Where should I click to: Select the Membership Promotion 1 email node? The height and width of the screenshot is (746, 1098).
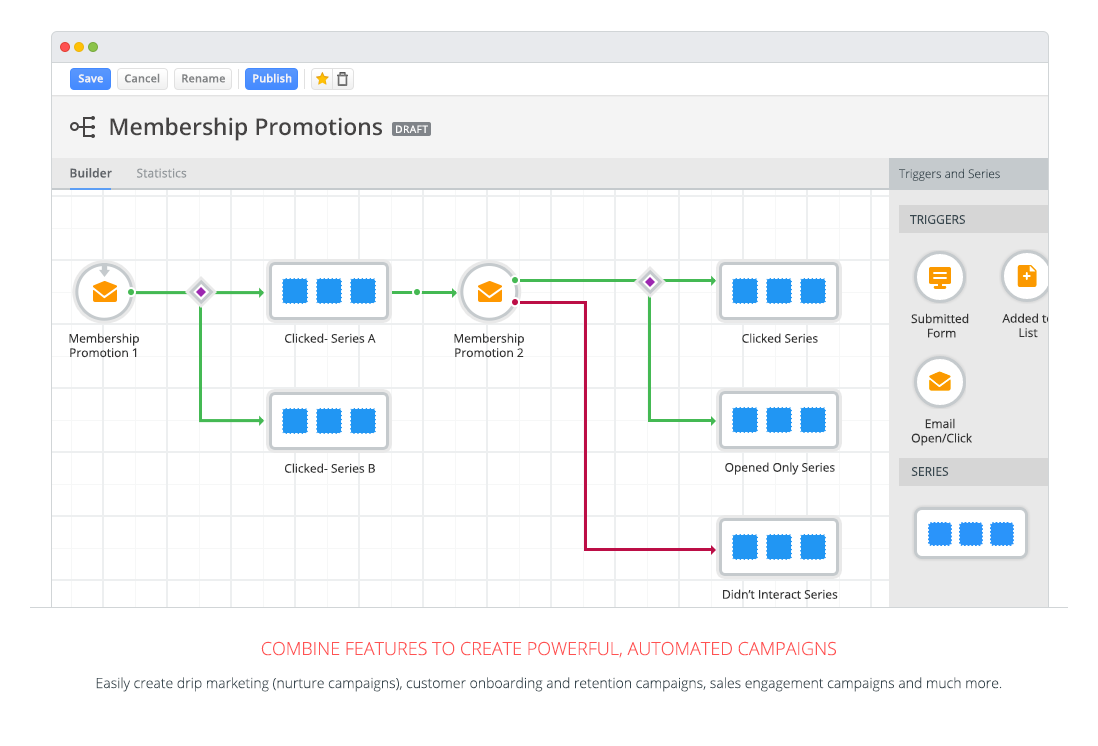point(104,291)
